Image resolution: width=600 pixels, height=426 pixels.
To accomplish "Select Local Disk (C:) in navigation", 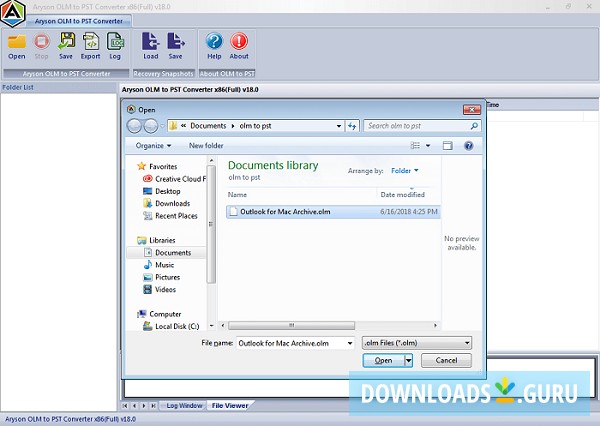I will (x=171, y=326).
